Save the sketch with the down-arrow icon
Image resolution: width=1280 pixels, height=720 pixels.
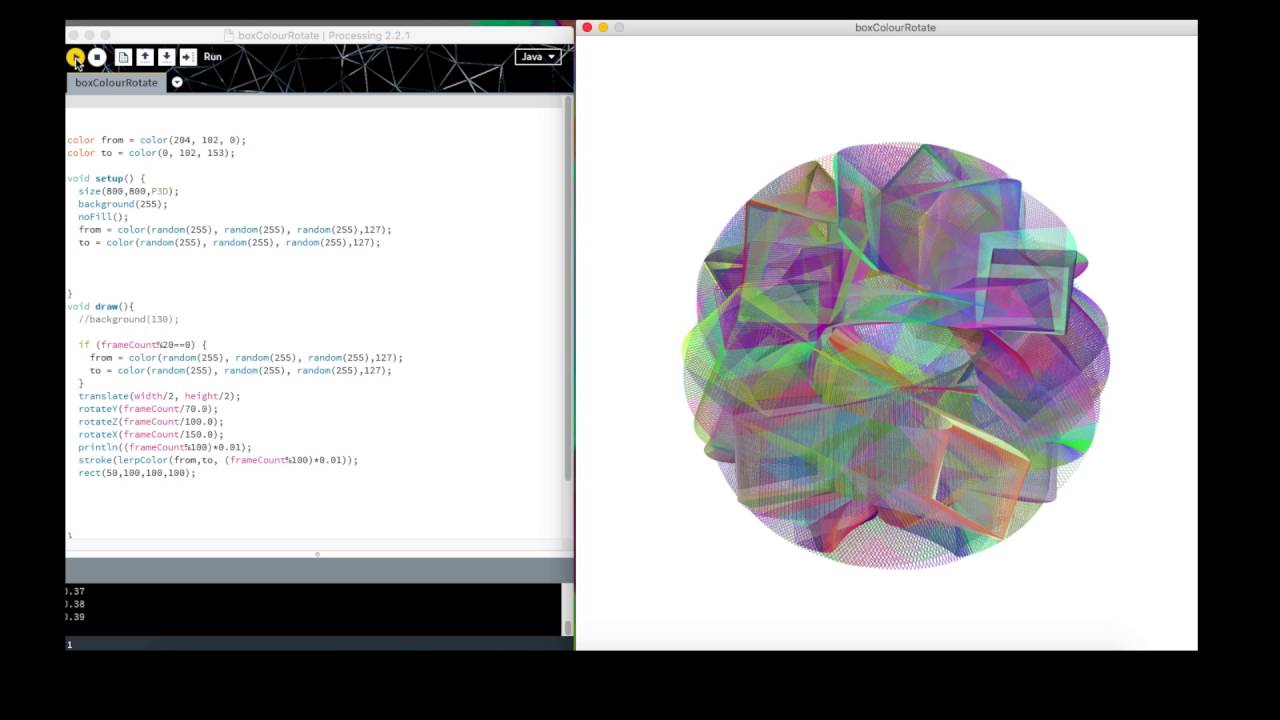pos(166,58)
